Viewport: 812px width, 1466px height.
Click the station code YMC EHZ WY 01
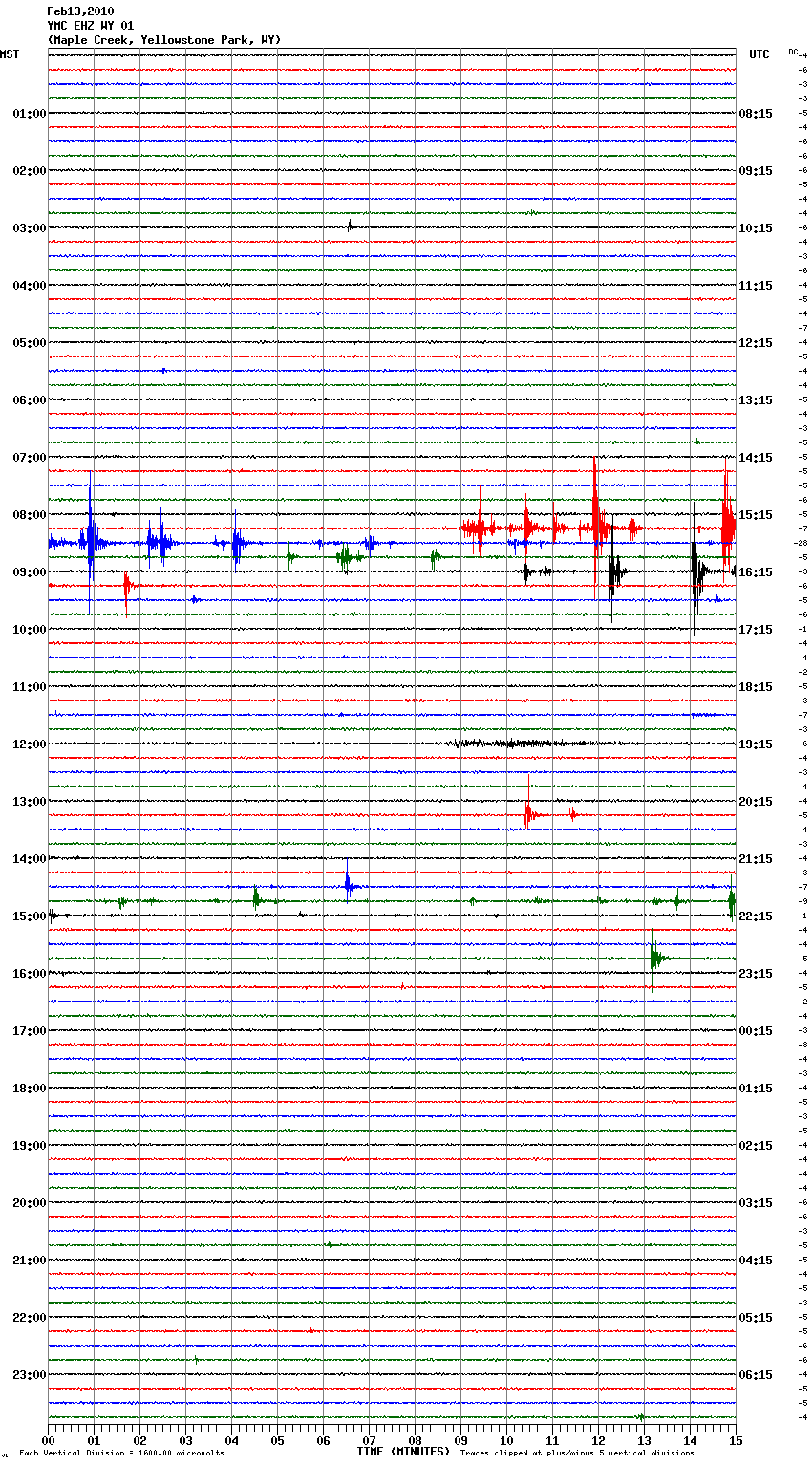tap(91, 26)
